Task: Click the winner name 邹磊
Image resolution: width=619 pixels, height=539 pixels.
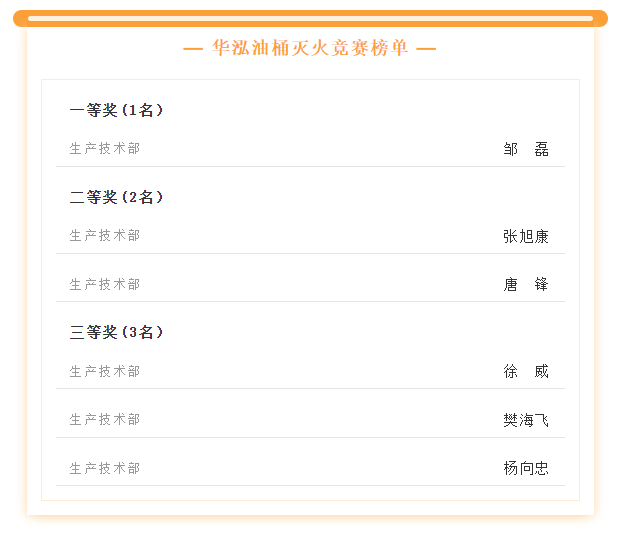Action: (x=526, y=149)
